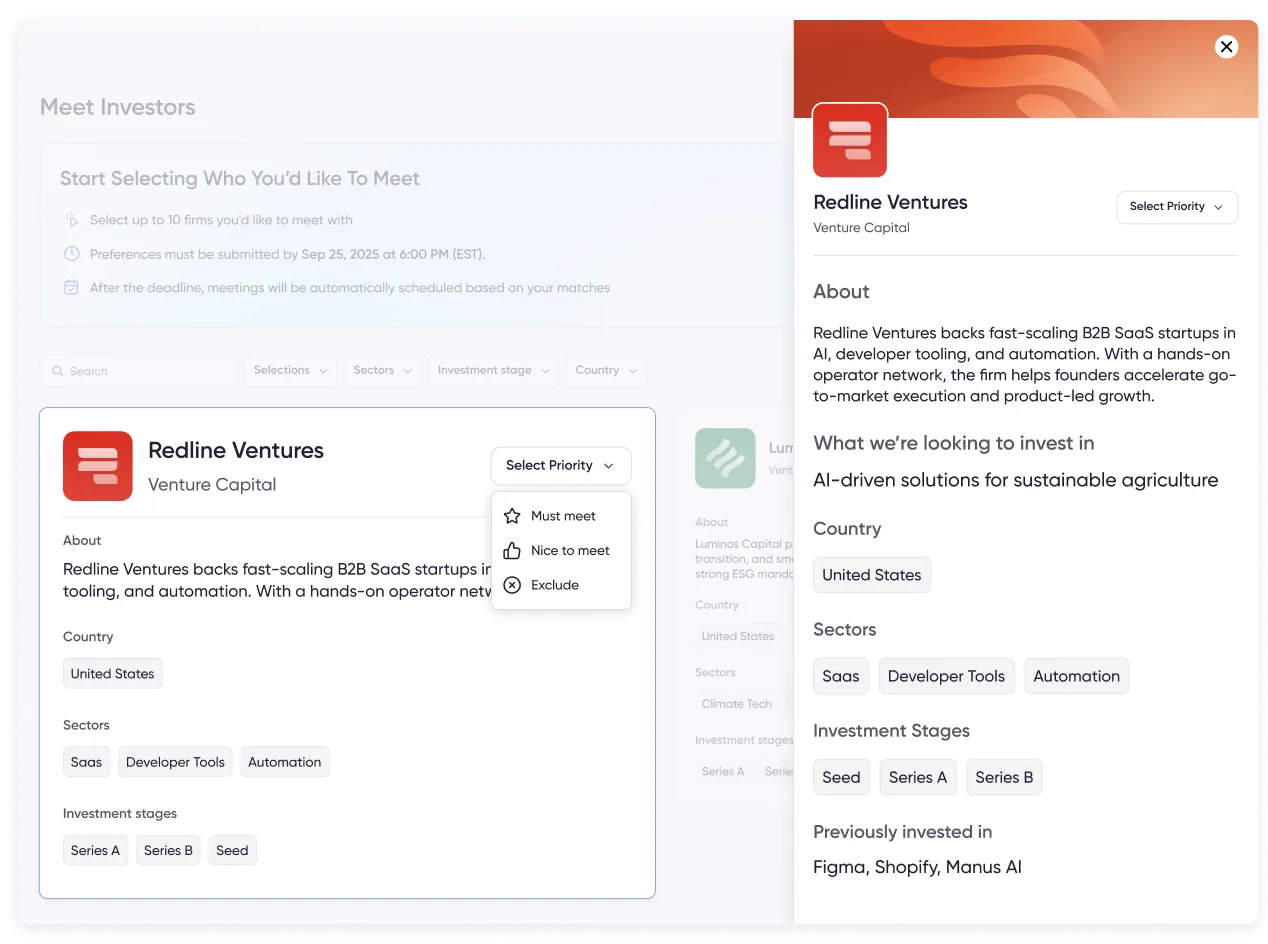Click the star icon beside Must meet
Image resolution: width=1268 pixels, height=944 pixels.
click(x=512, y=516)
